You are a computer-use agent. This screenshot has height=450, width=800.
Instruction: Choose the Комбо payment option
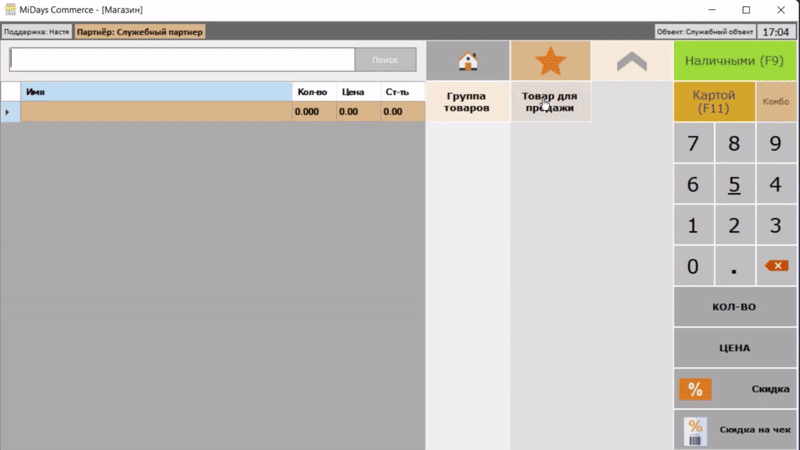tap(776, 102)
